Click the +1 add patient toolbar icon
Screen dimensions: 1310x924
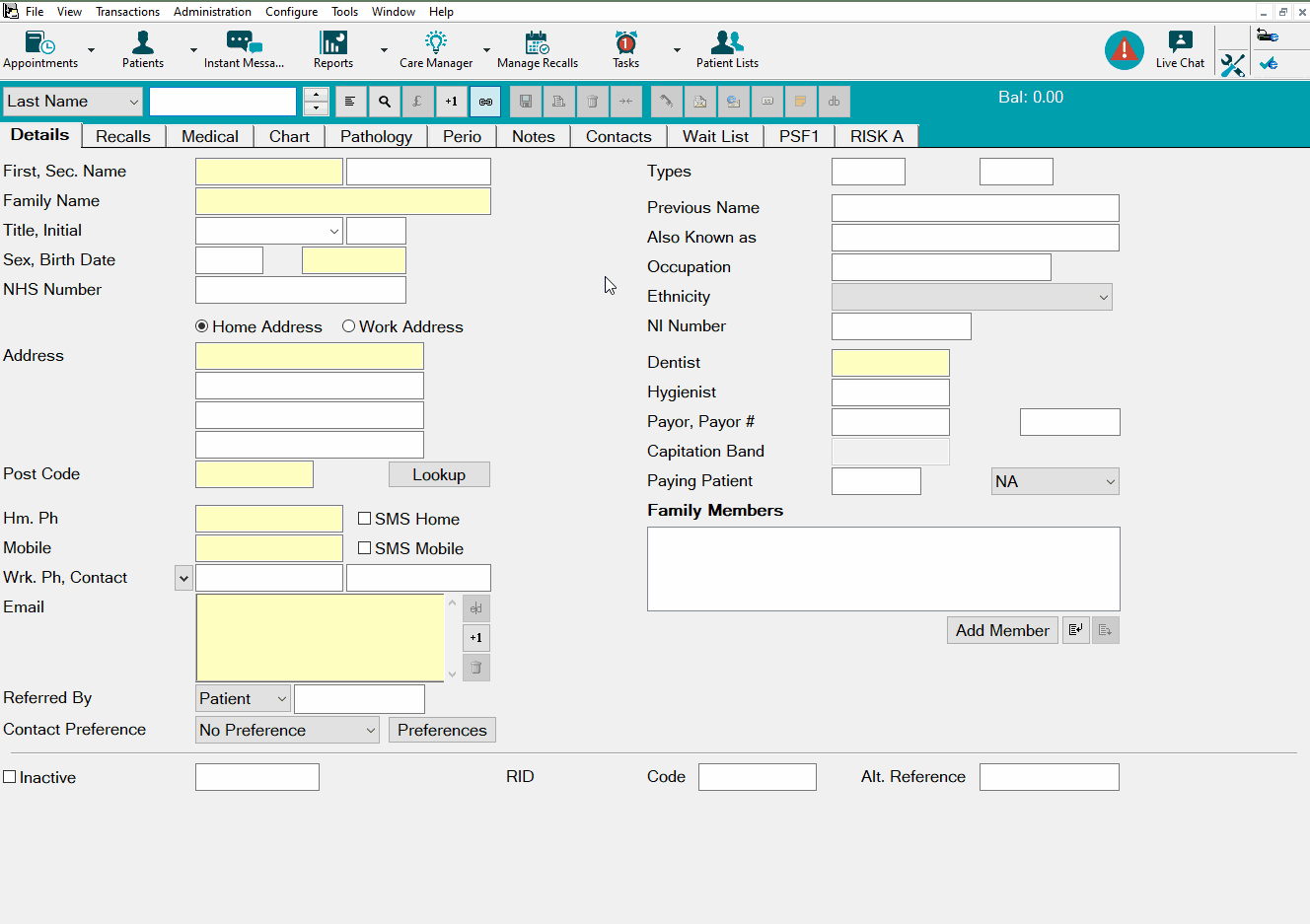click(x=452, y=102)
